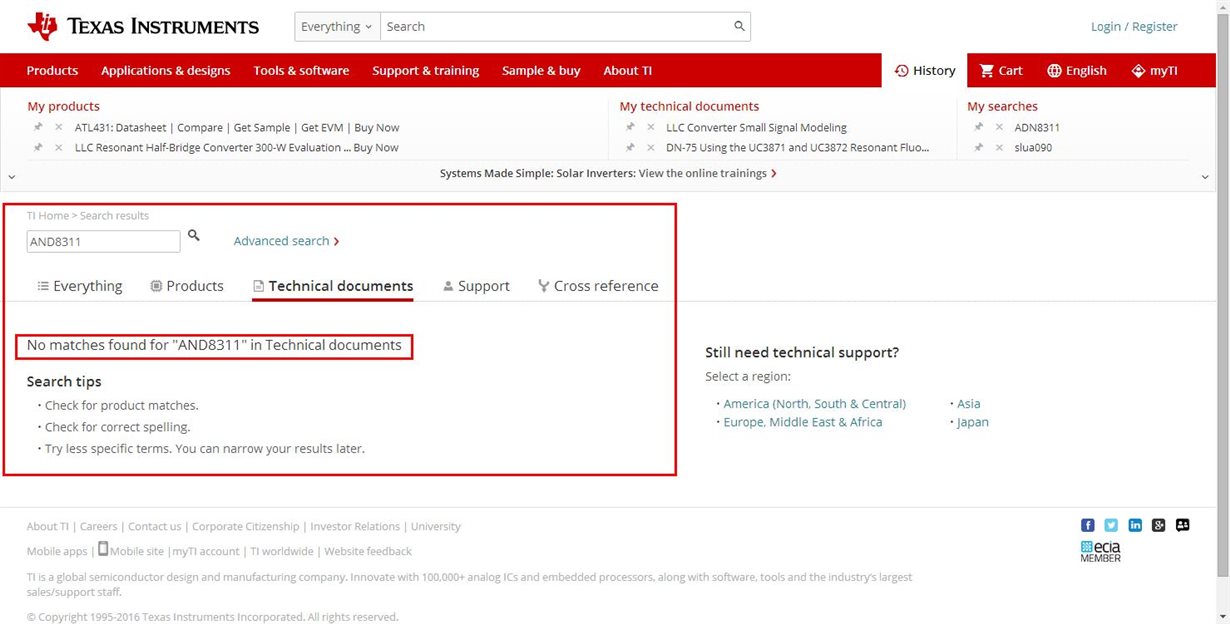Image resolution: width=1230 pixels, height=624 pixels.
Task: Change language via English globe
Action: (x=1077, y=71)
